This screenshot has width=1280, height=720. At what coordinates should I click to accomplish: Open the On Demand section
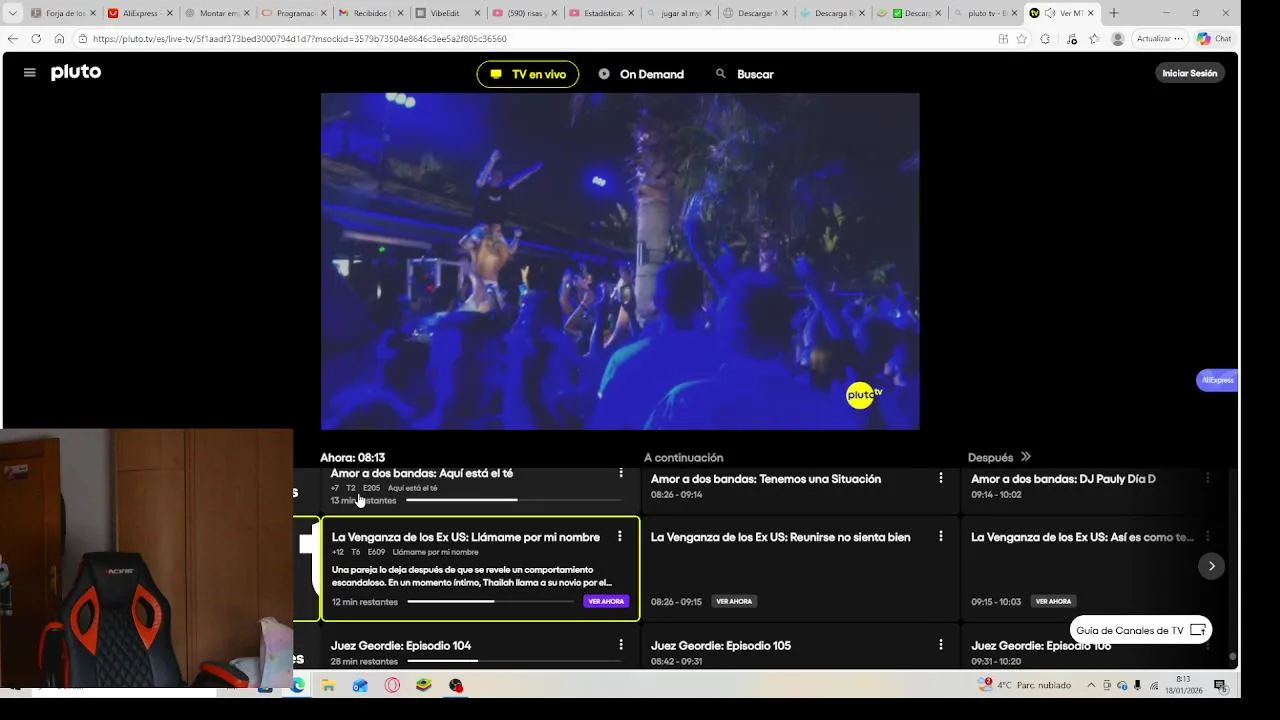click(x=641, y=74)
